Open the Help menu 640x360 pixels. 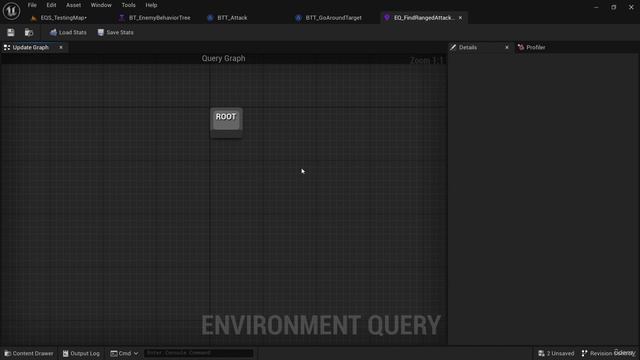pos(151,5)
